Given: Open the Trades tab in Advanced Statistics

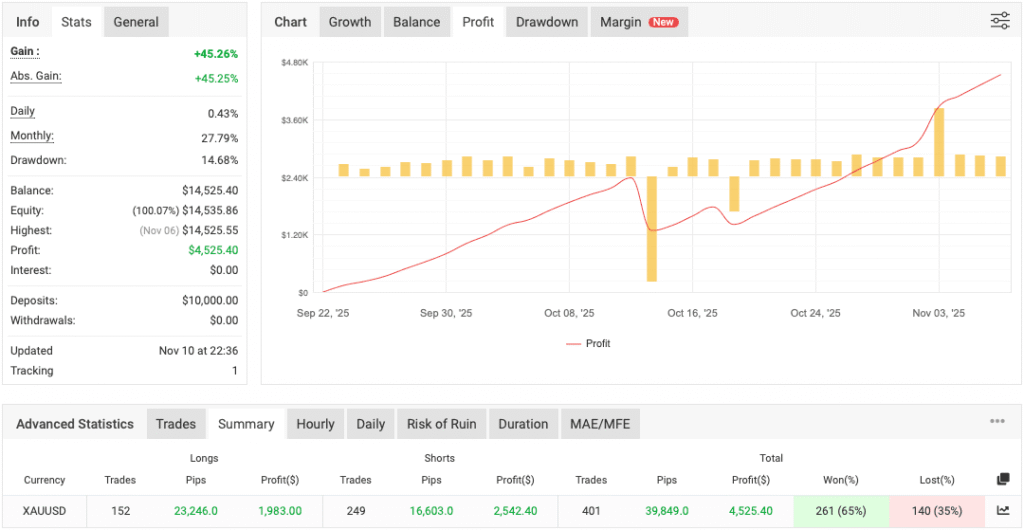Looking at the screenshot, I should 176,424.
